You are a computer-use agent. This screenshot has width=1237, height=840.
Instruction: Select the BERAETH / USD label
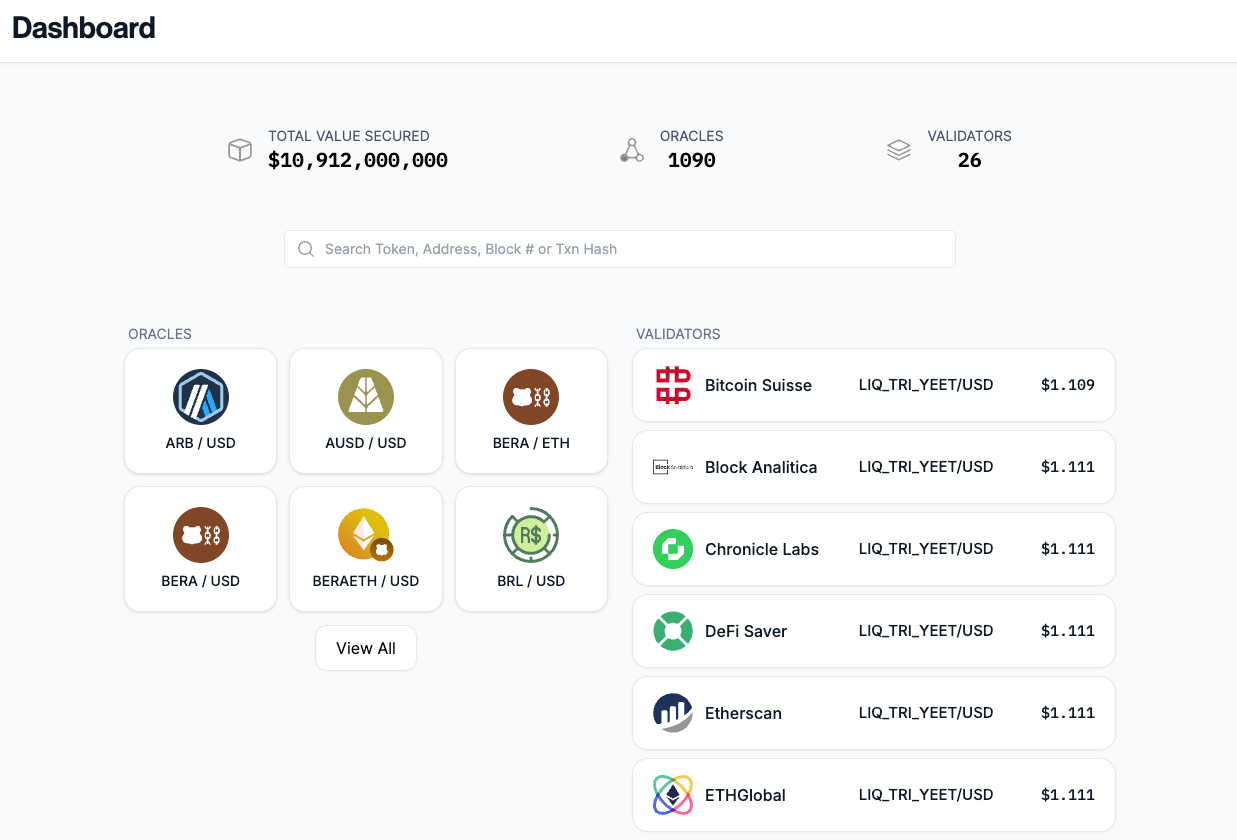(366, 581)
